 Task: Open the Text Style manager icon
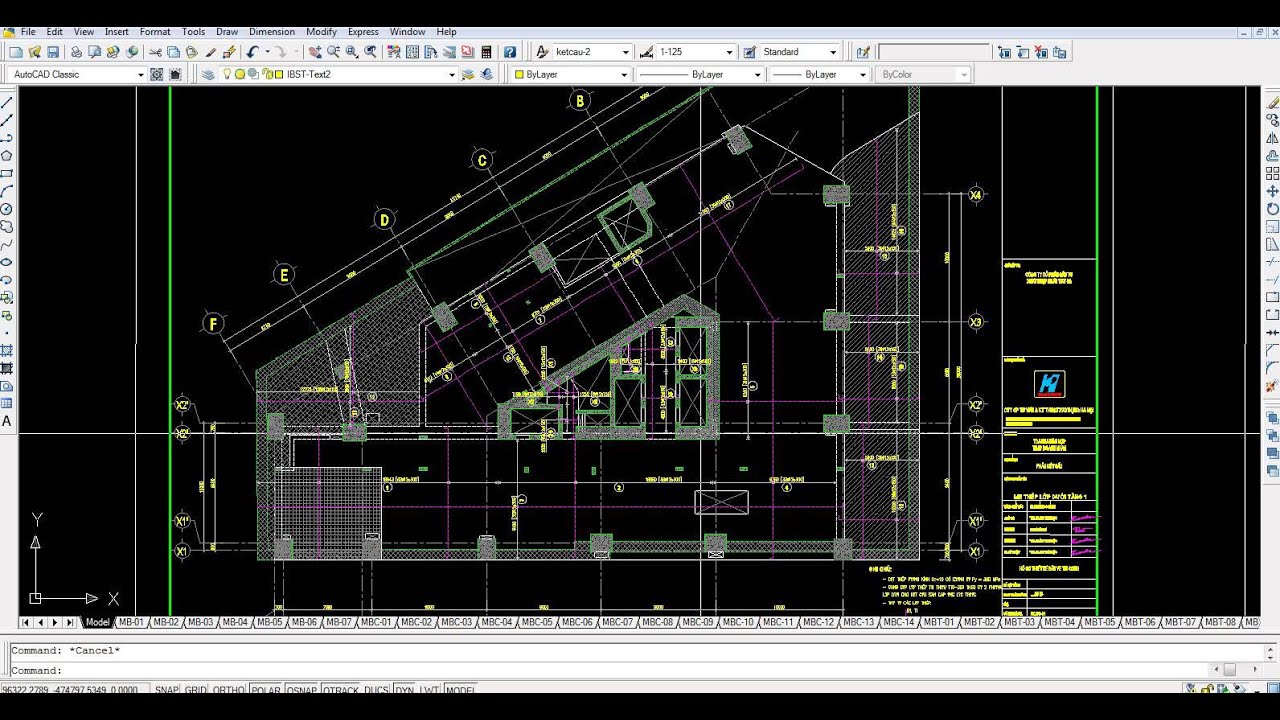click(543, 52)
